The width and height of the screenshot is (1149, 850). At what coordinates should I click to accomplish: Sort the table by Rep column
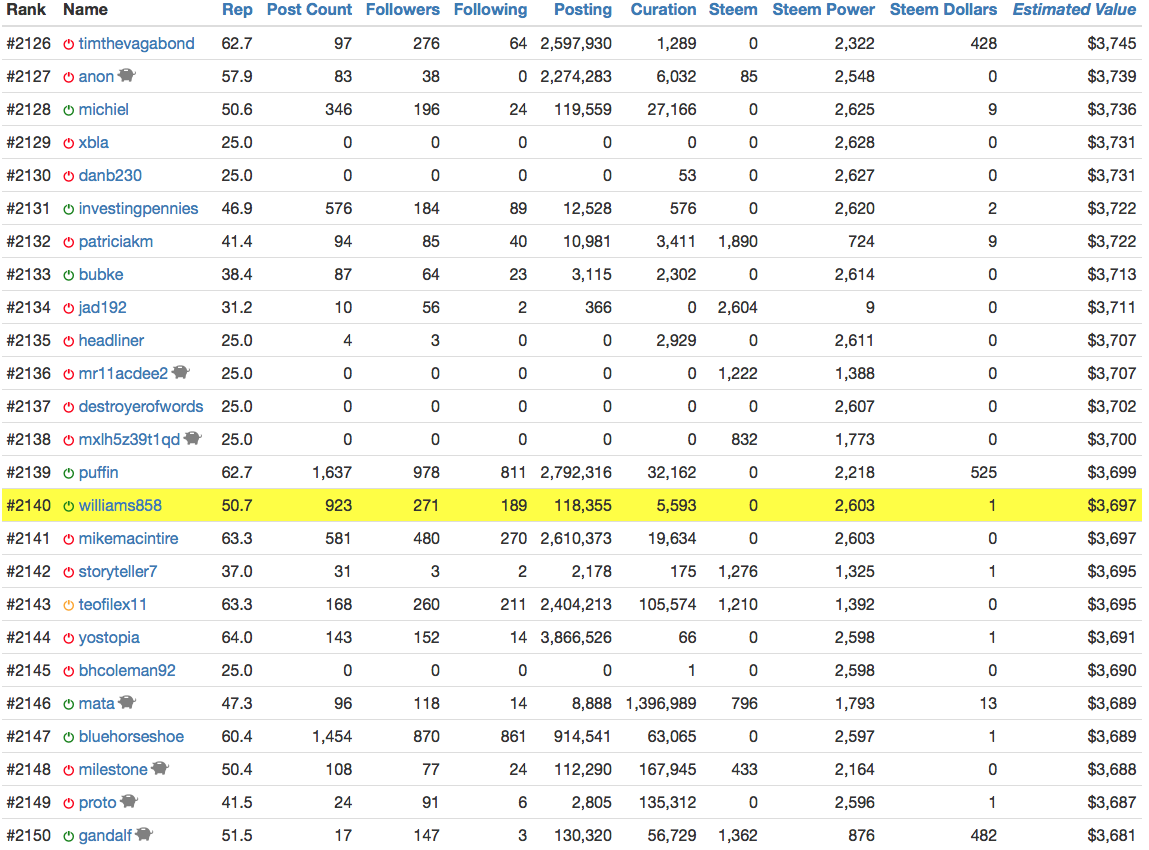[x=237, y=10]
